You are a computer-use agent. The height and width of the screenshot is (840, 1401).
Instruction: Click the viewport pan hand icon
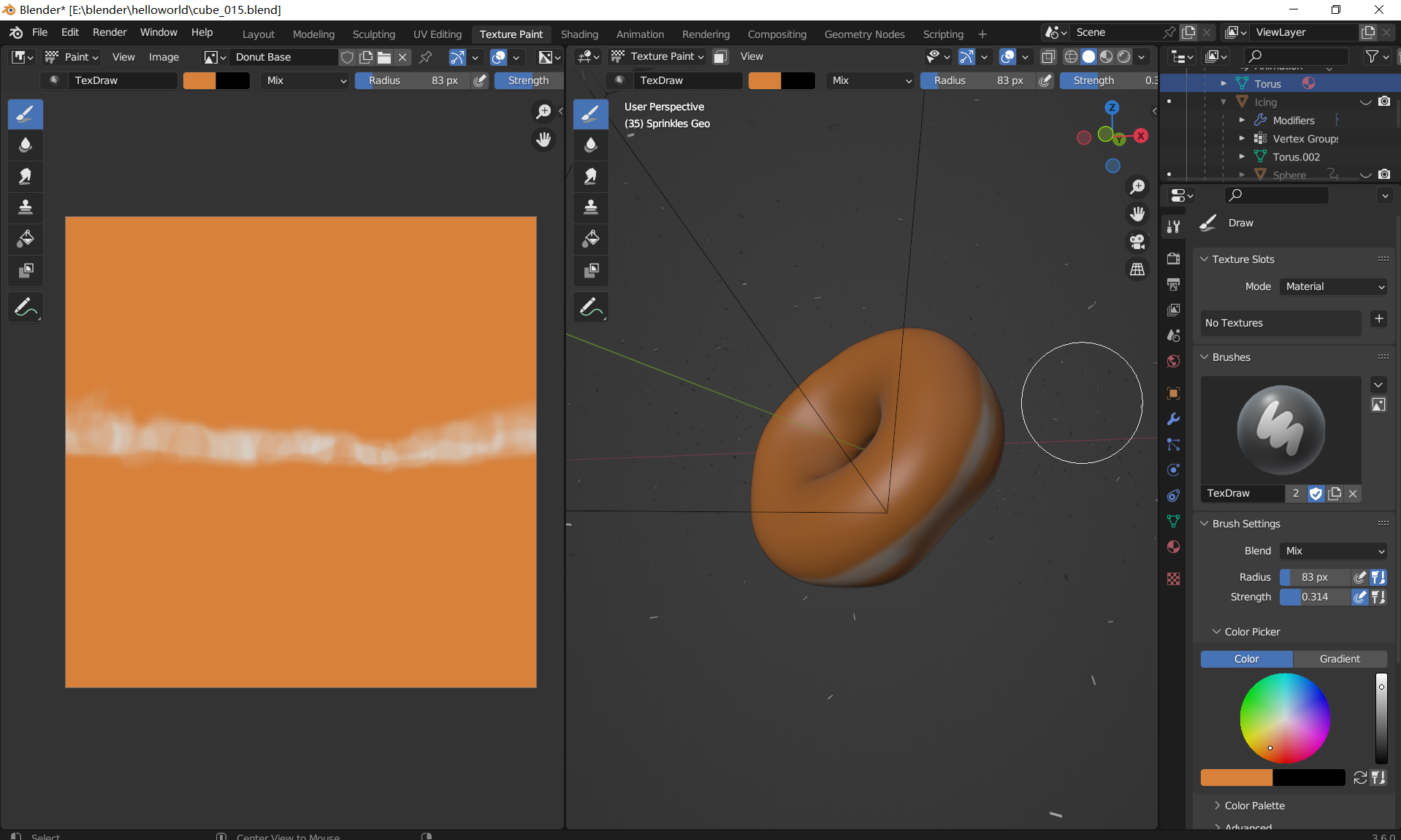(x=1137, y=214)
